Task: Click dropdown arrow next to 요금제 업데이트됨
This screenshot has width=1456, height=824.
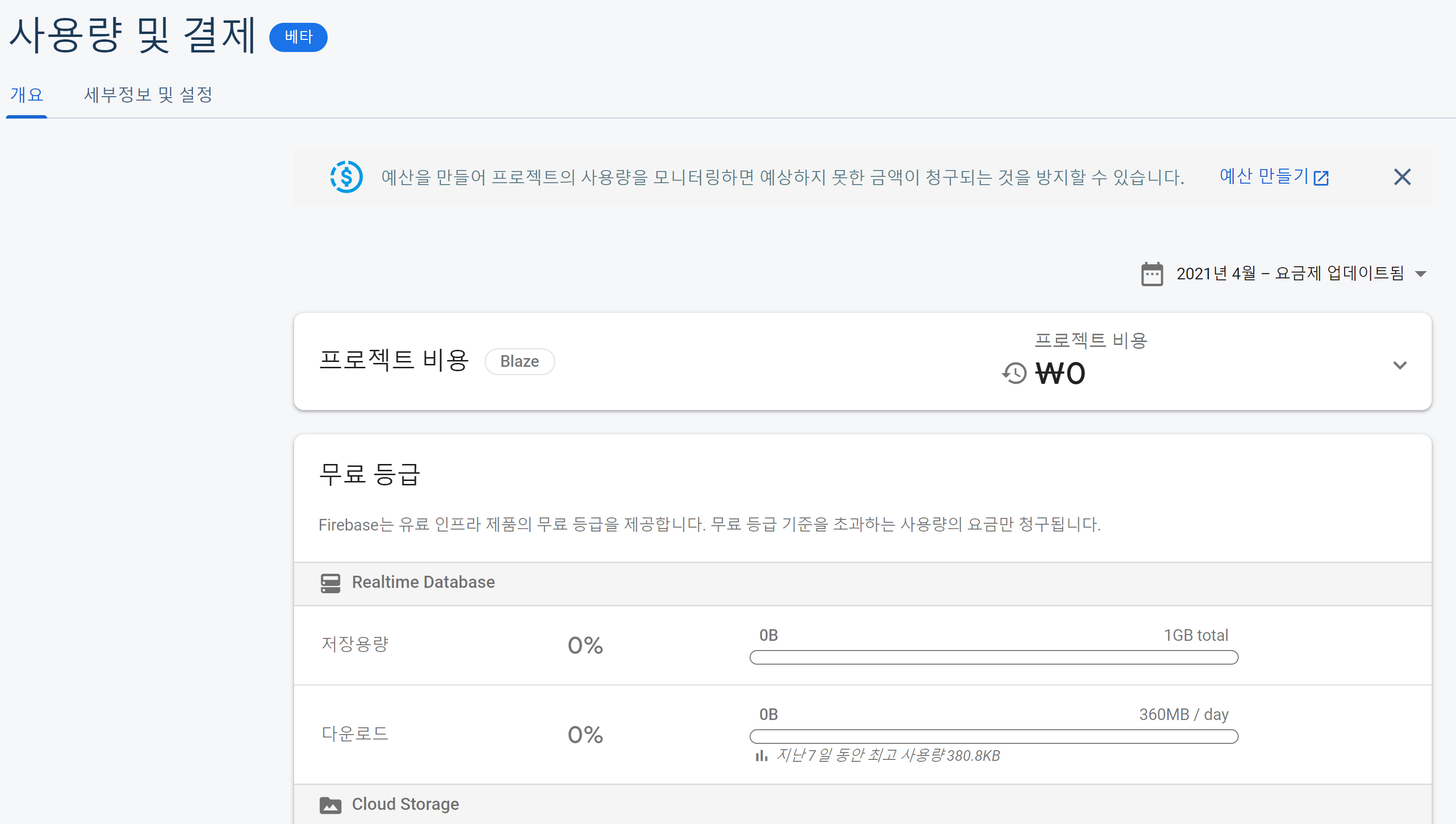Action: point(1421,274)
